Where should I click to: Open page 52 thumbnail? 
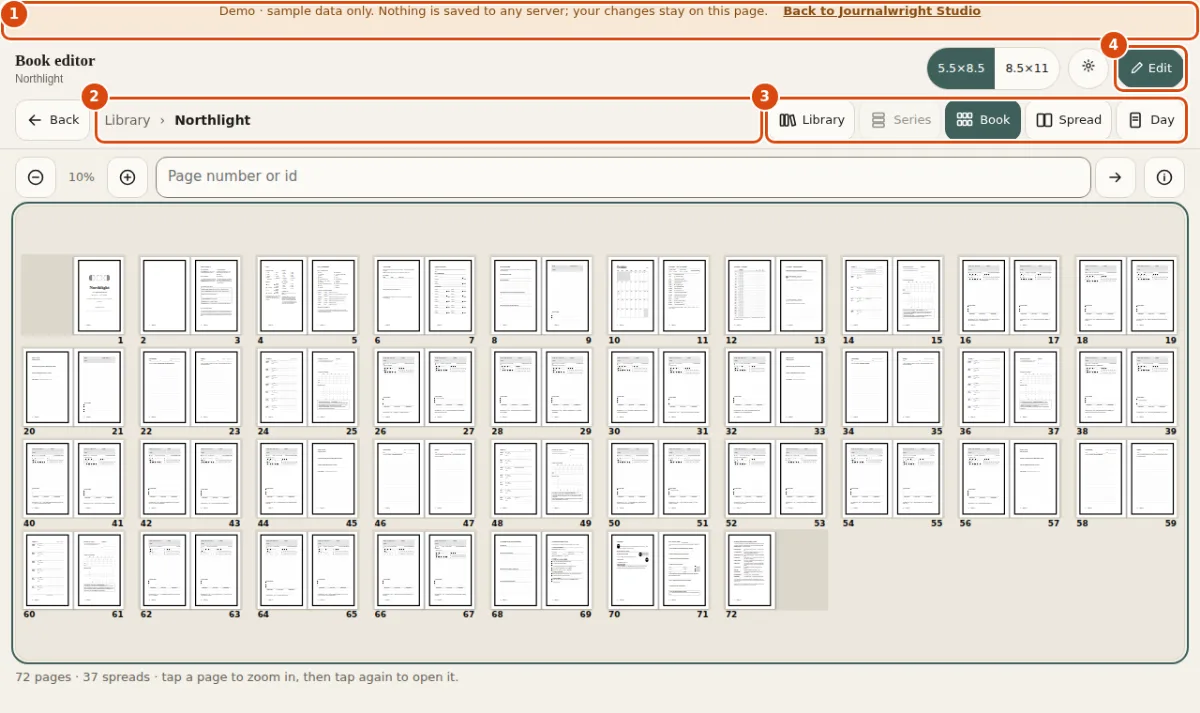pyautogui.click(x=750, y=479)
